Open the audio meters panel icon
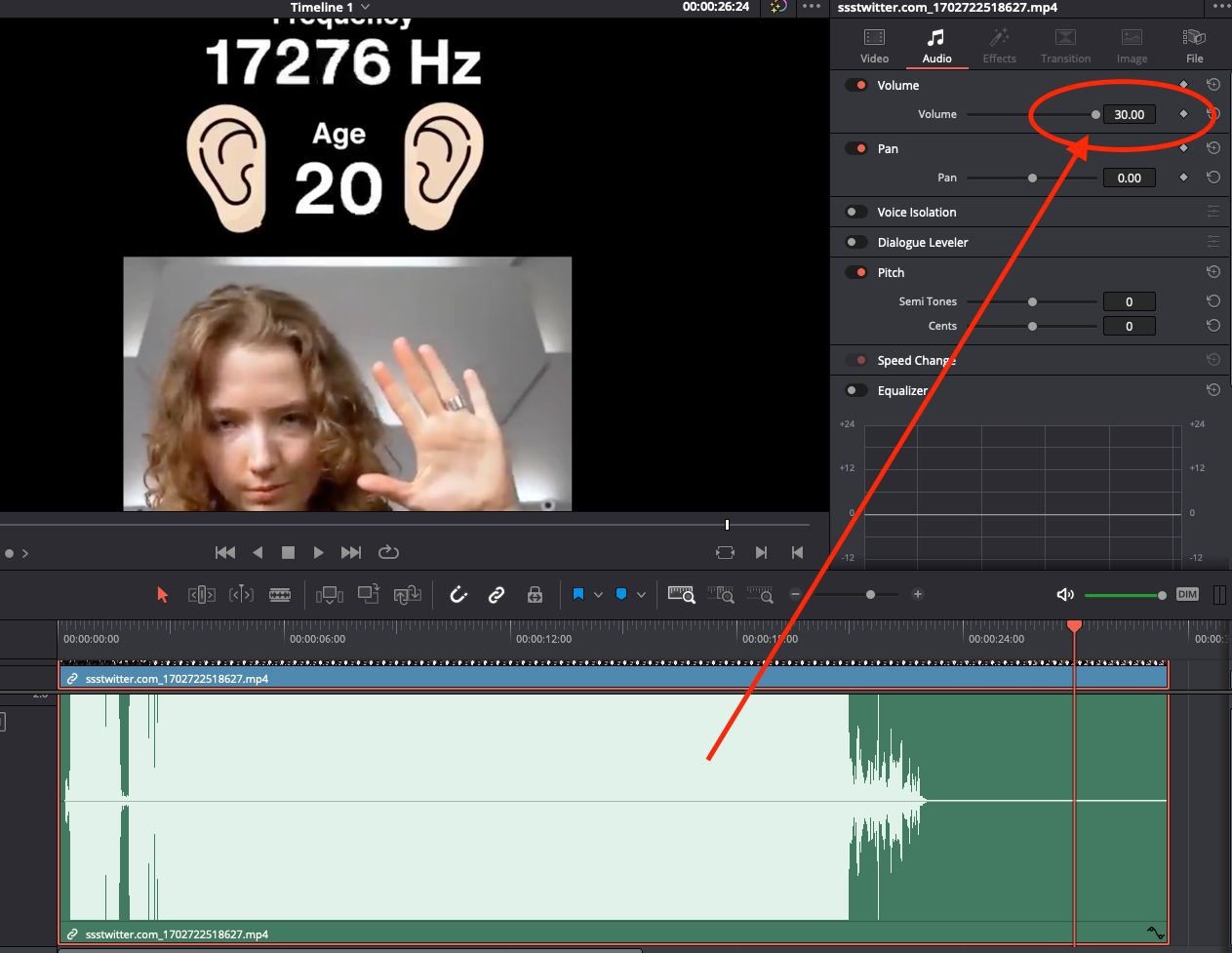1232x953 pixels. (1219, 594)
